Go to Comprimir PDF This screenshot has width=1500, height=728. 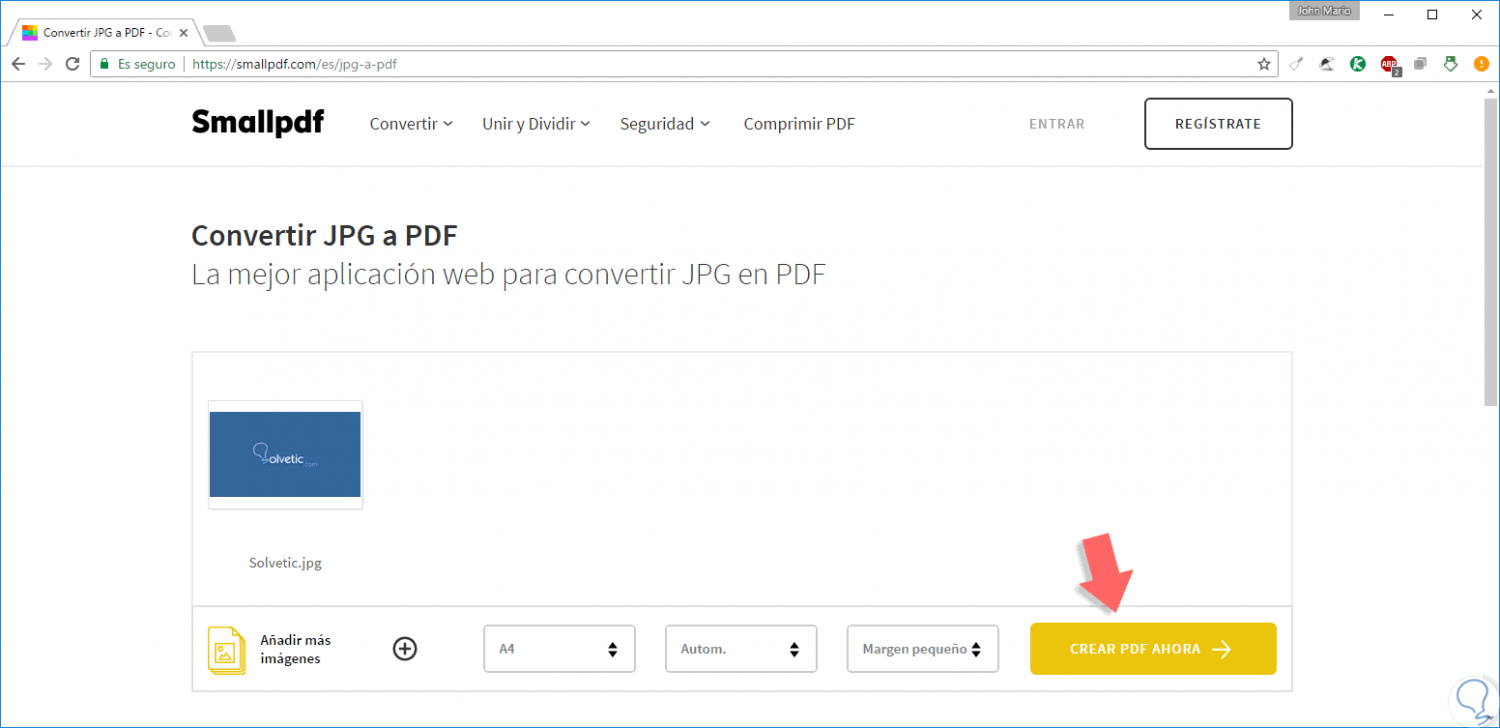coord(799,124)
